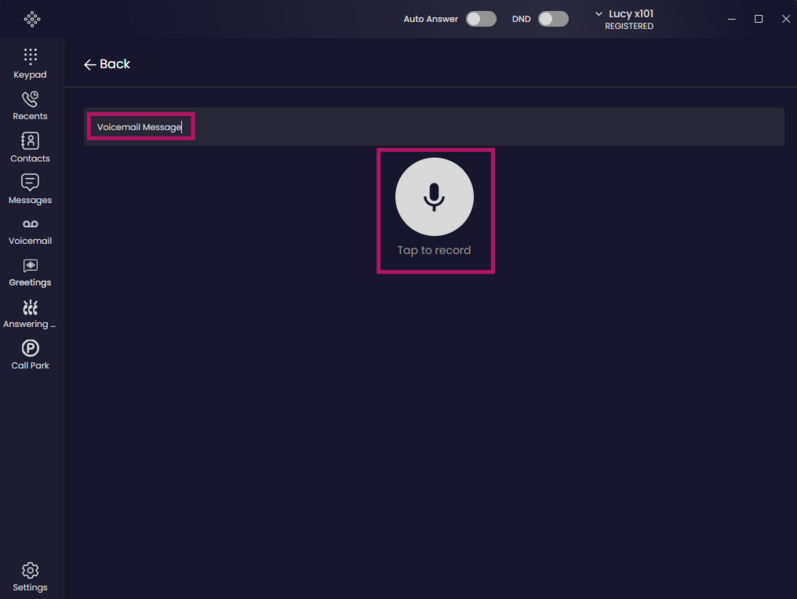797x599 pixels.
Task: Open the Voicemail inbox
Action: (x=30, y=232)
